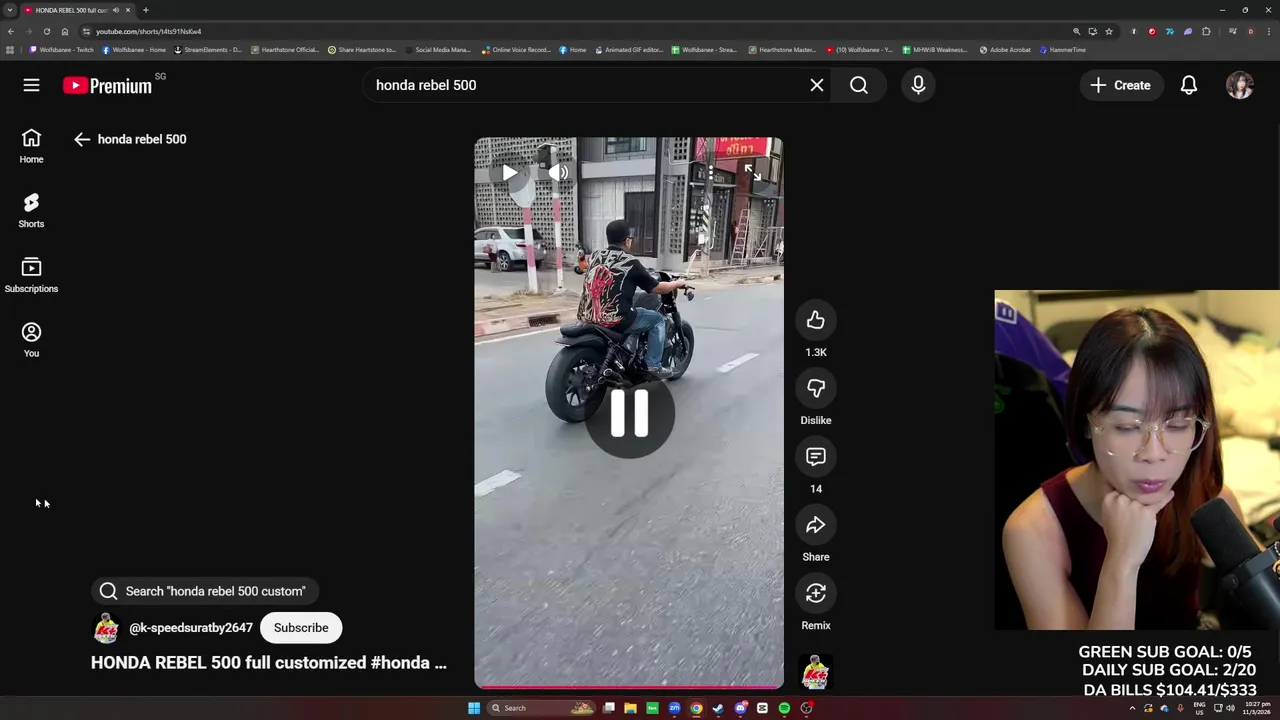
Task: Open the You section in sidebar
Action: [31, 340]
